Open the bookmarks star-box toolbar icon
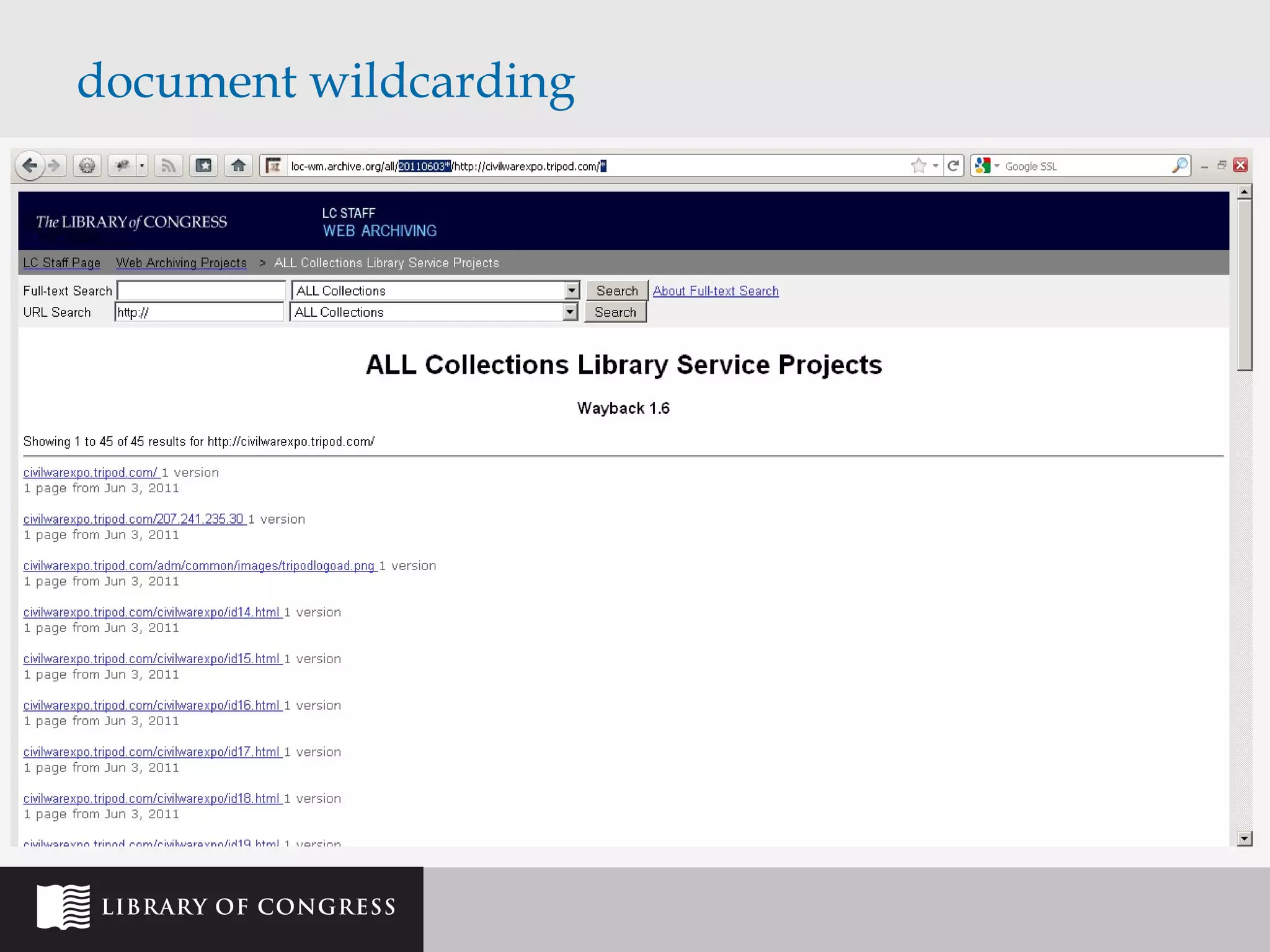This screenshot has height=952, width=1270. click(x=203, y=165)
